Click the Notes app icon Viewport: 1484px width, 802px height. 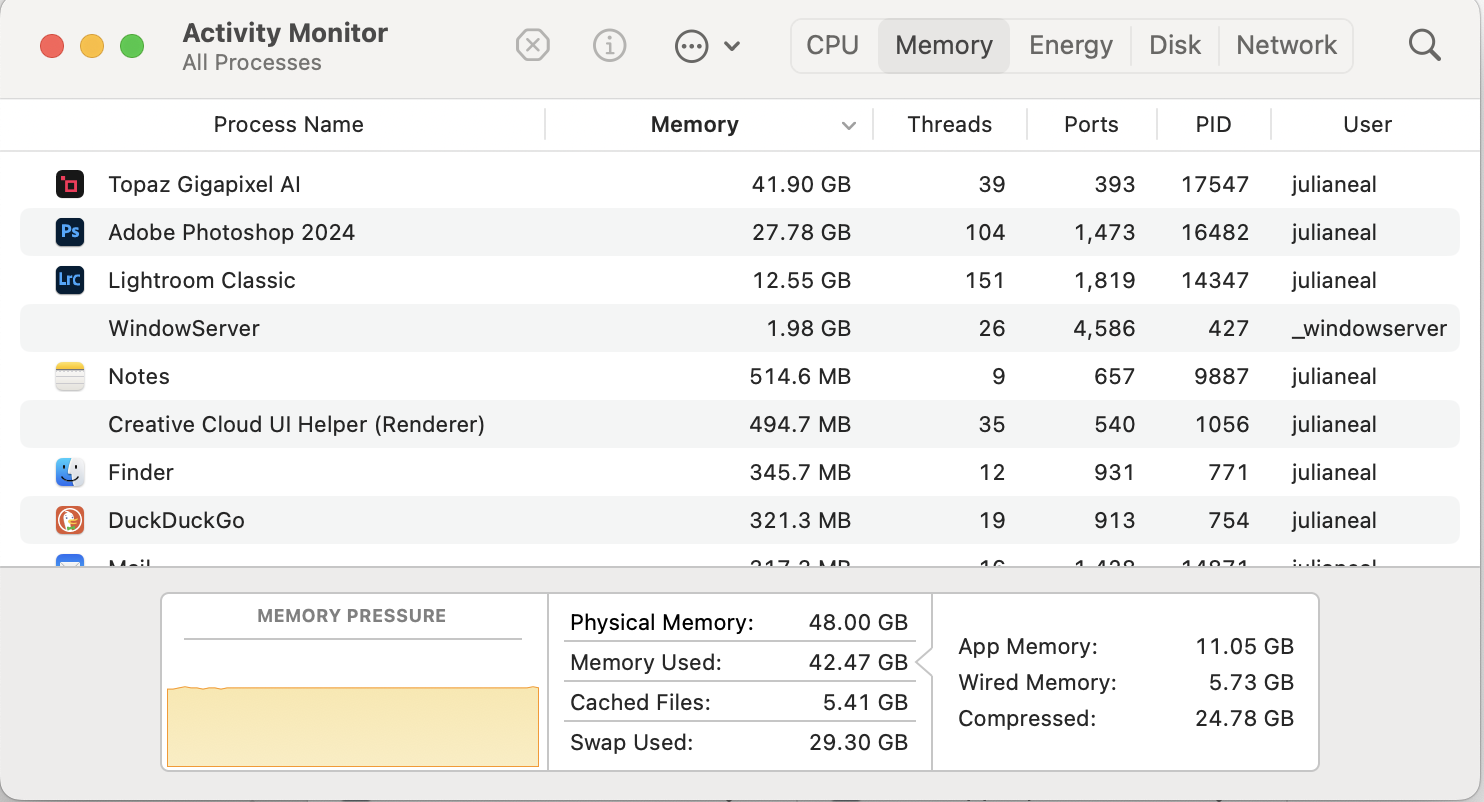pos(69,376)
